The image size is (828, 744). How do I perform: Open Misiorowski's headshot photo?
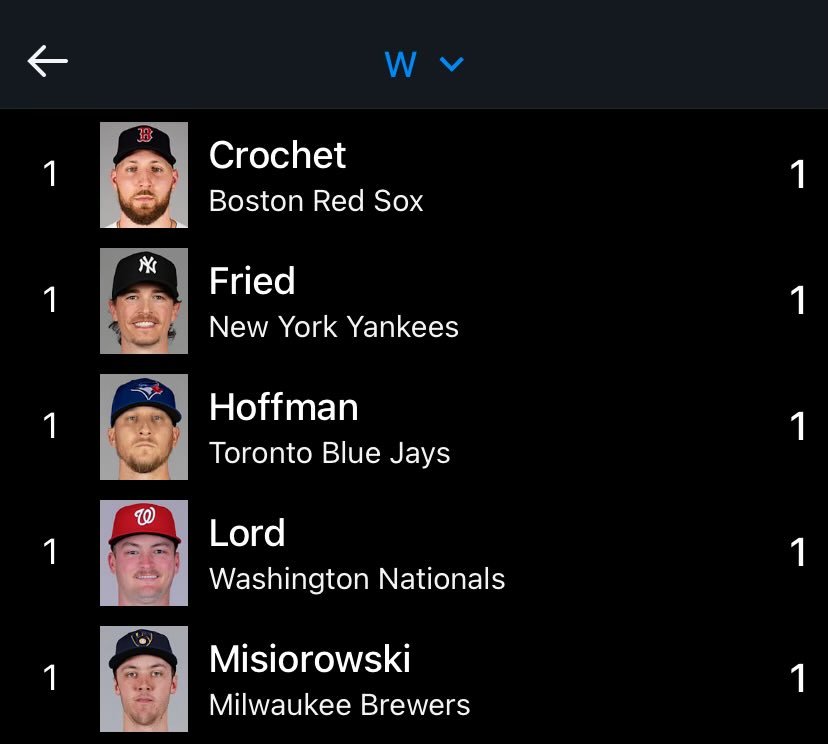point(144,679)
